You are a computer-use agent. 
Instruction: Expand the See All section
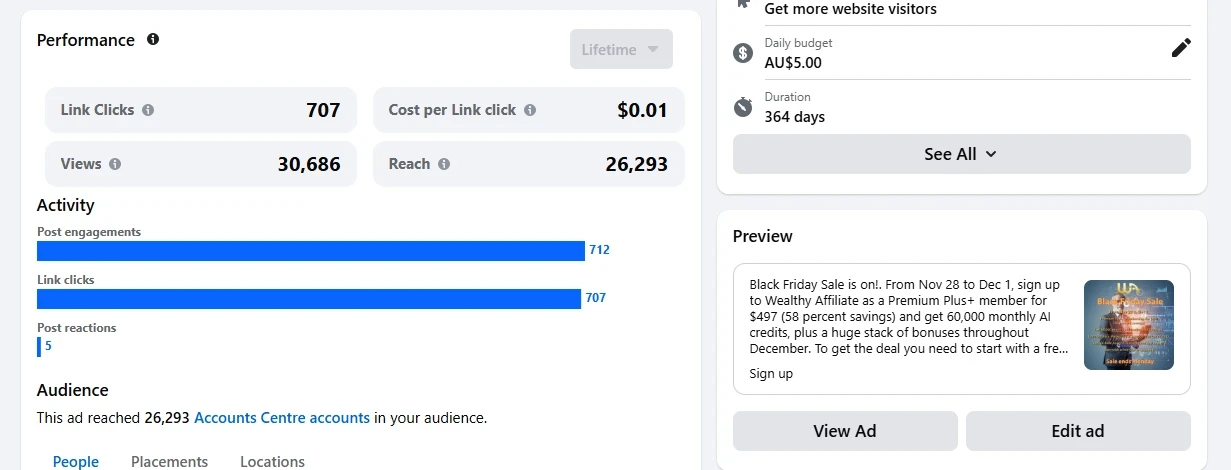961,154
